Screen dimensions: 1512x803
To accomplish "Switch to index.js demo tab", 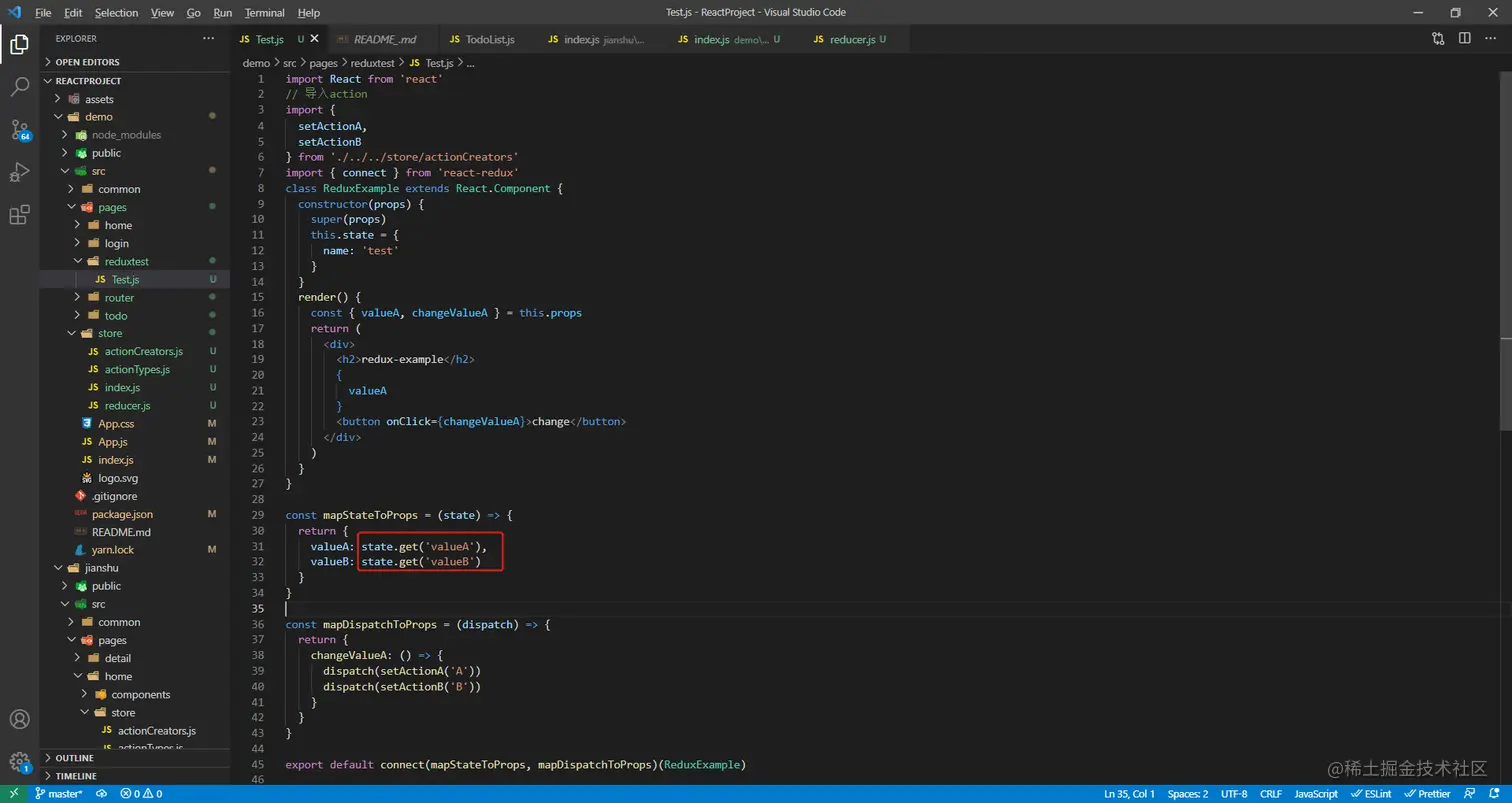I will click(x=734, y=39).
